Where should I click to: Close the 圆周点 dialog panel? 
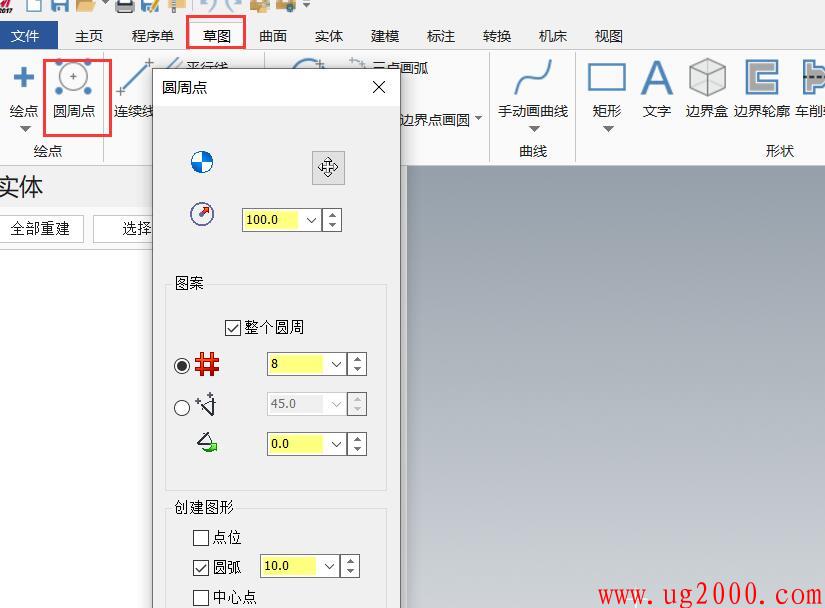(x=378, y=88)
